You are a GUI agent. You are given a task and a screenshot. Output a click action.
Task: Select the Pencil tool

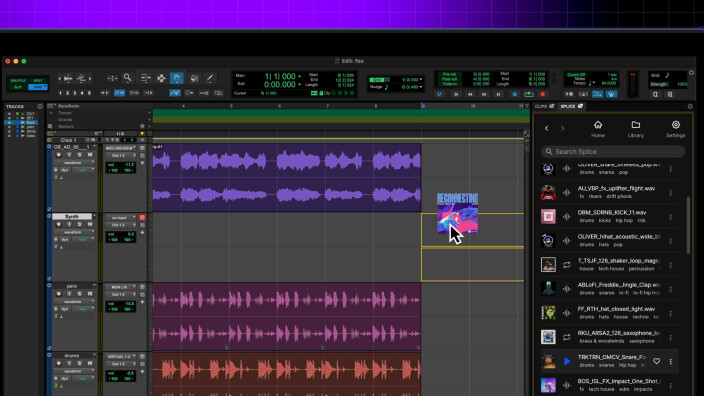point(210,78)
